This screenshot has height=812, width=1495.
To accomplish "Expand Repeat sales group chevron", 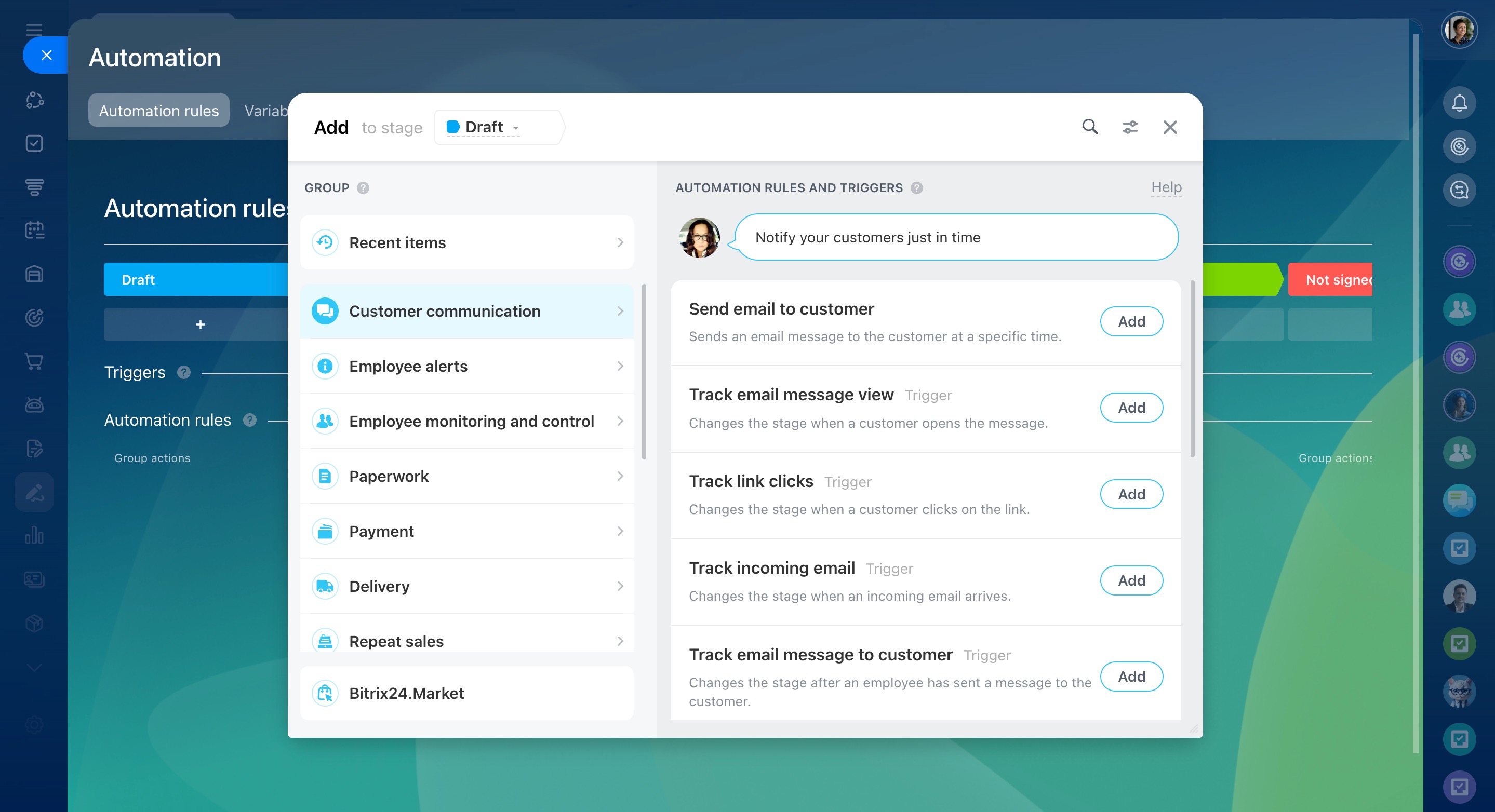I will coord(620,642).
